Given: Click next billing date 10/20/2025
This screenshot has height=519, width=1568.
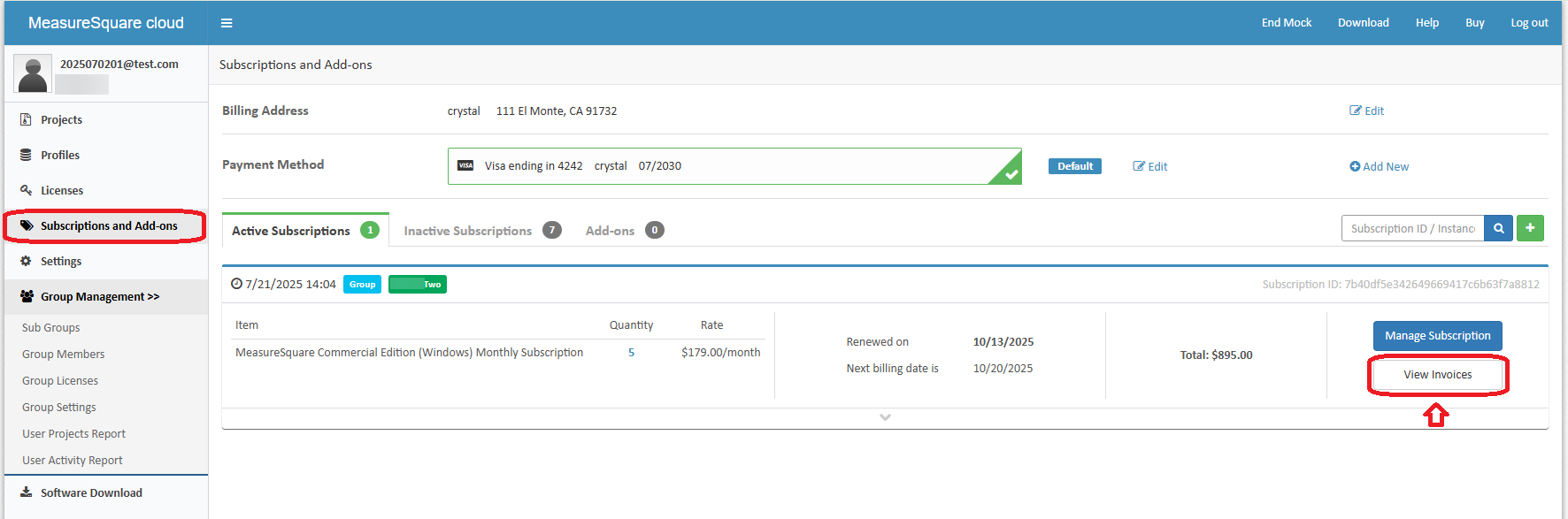Looking at the screenshot, I should 1003,368.
